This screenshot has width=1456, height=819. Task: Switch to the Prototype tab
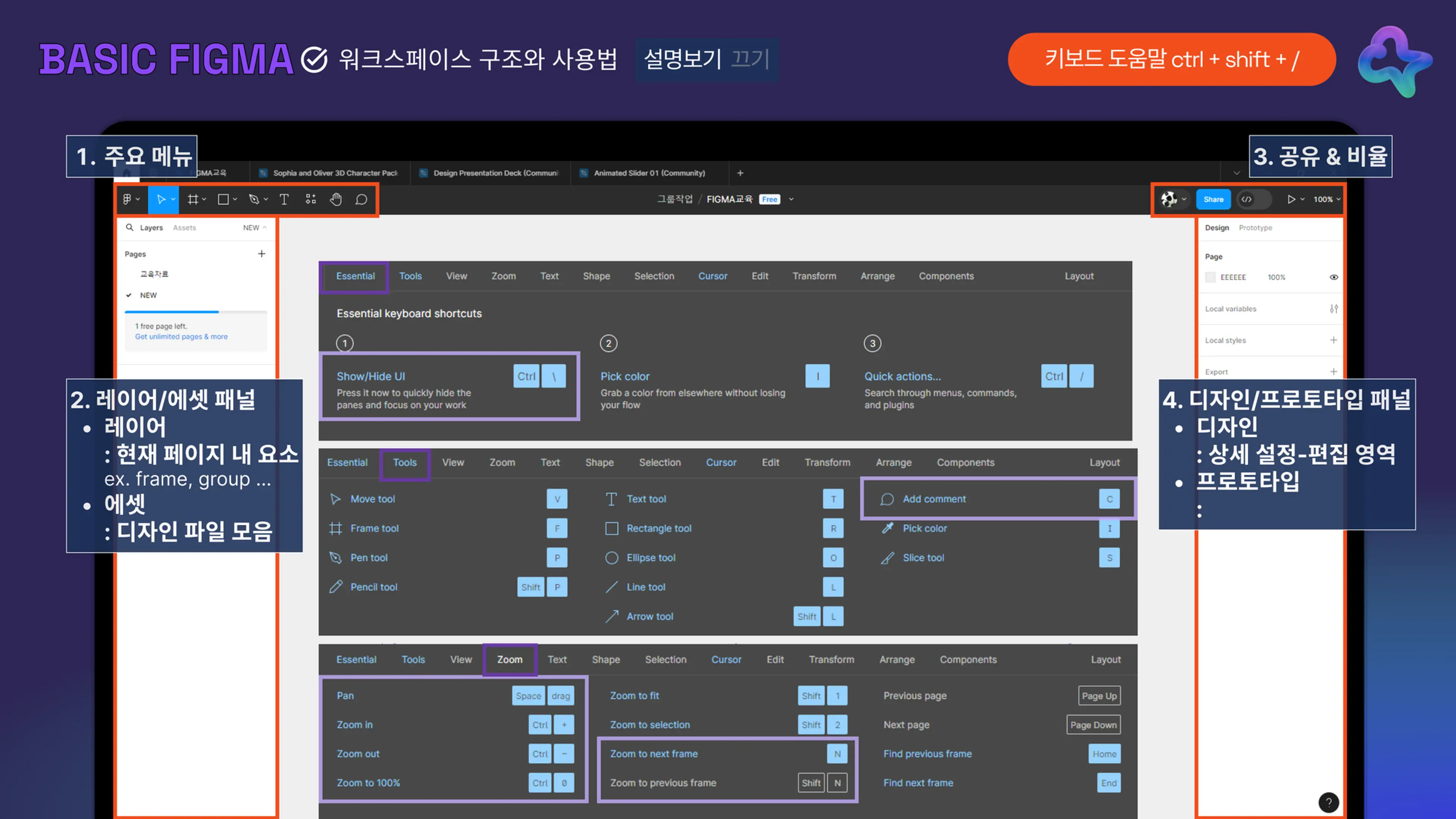pyautogui.click(x=1255, y=227)
